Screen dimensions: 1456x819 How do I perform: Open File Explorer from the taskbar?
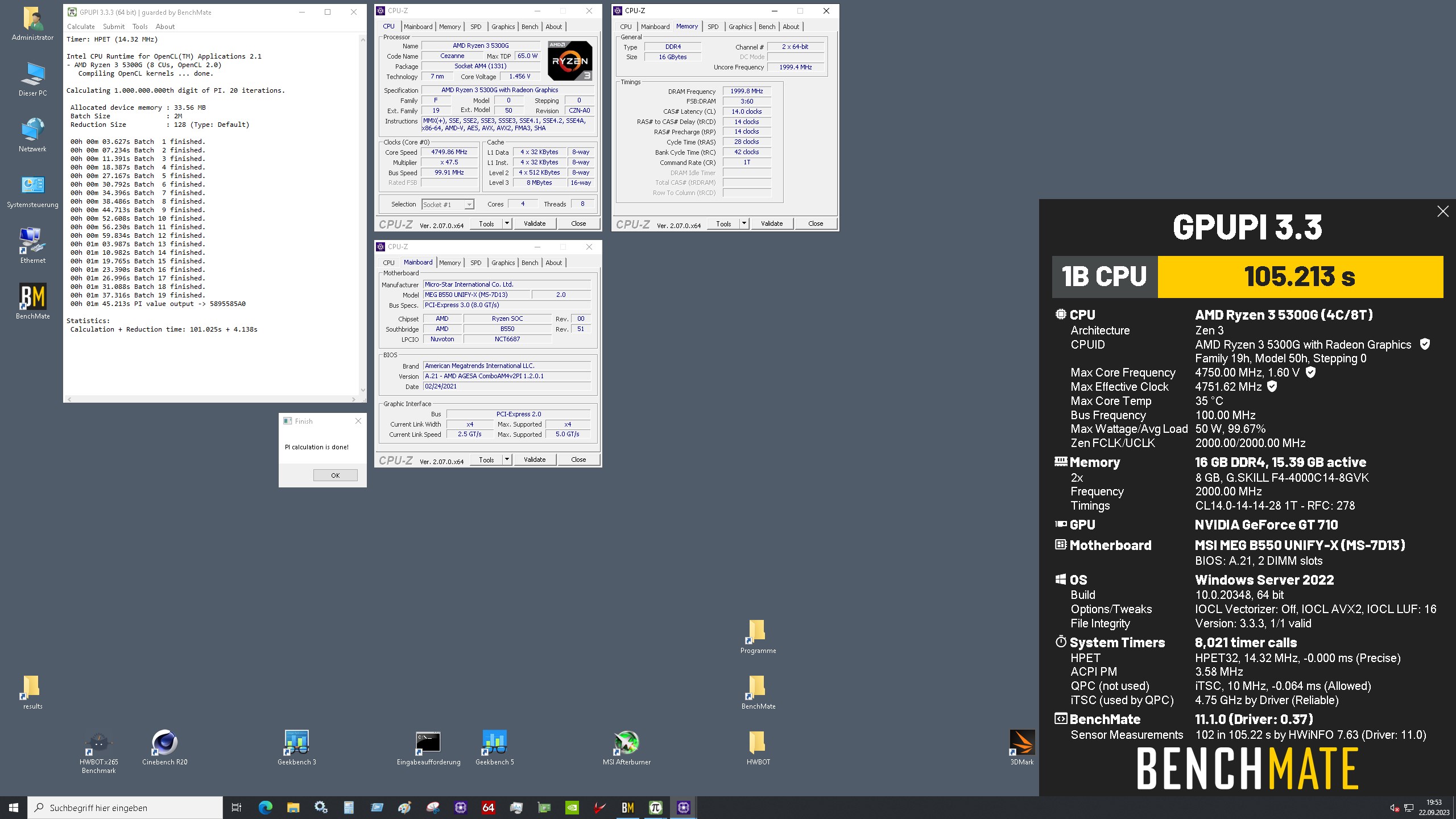293,807
